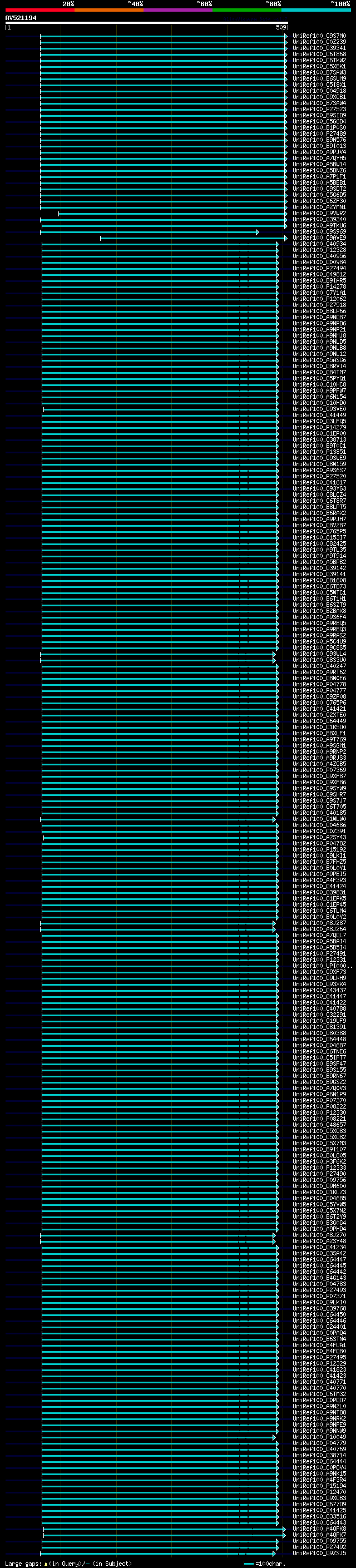Image resolution: width=356 pixels, height=1568 pixels.
Task: Click the cyan ~100% identity legend bar
Action: (316, 10)
